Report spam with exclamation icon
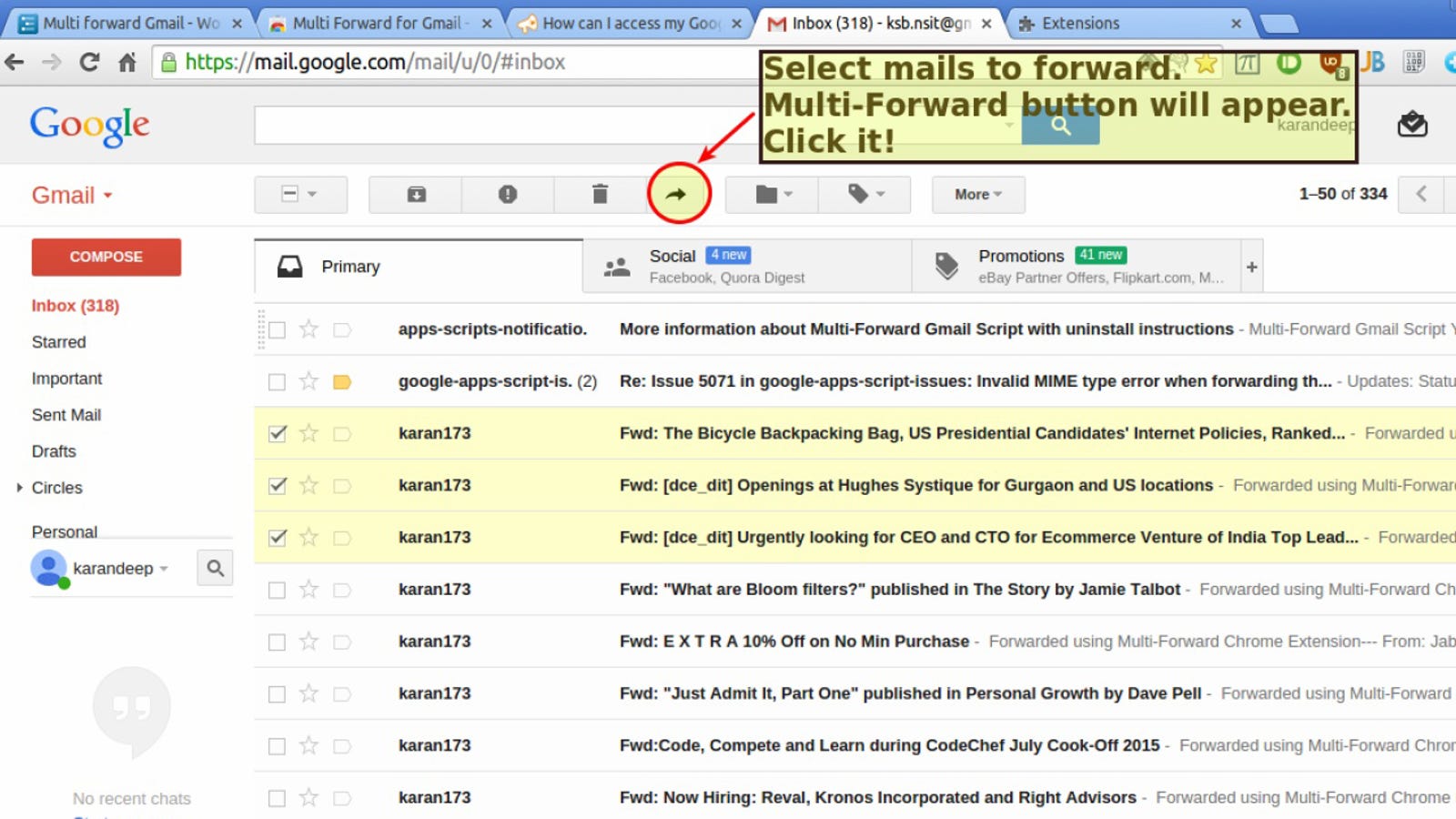The height and width of the screenshot is (819, 1456). tap(508, 194)
